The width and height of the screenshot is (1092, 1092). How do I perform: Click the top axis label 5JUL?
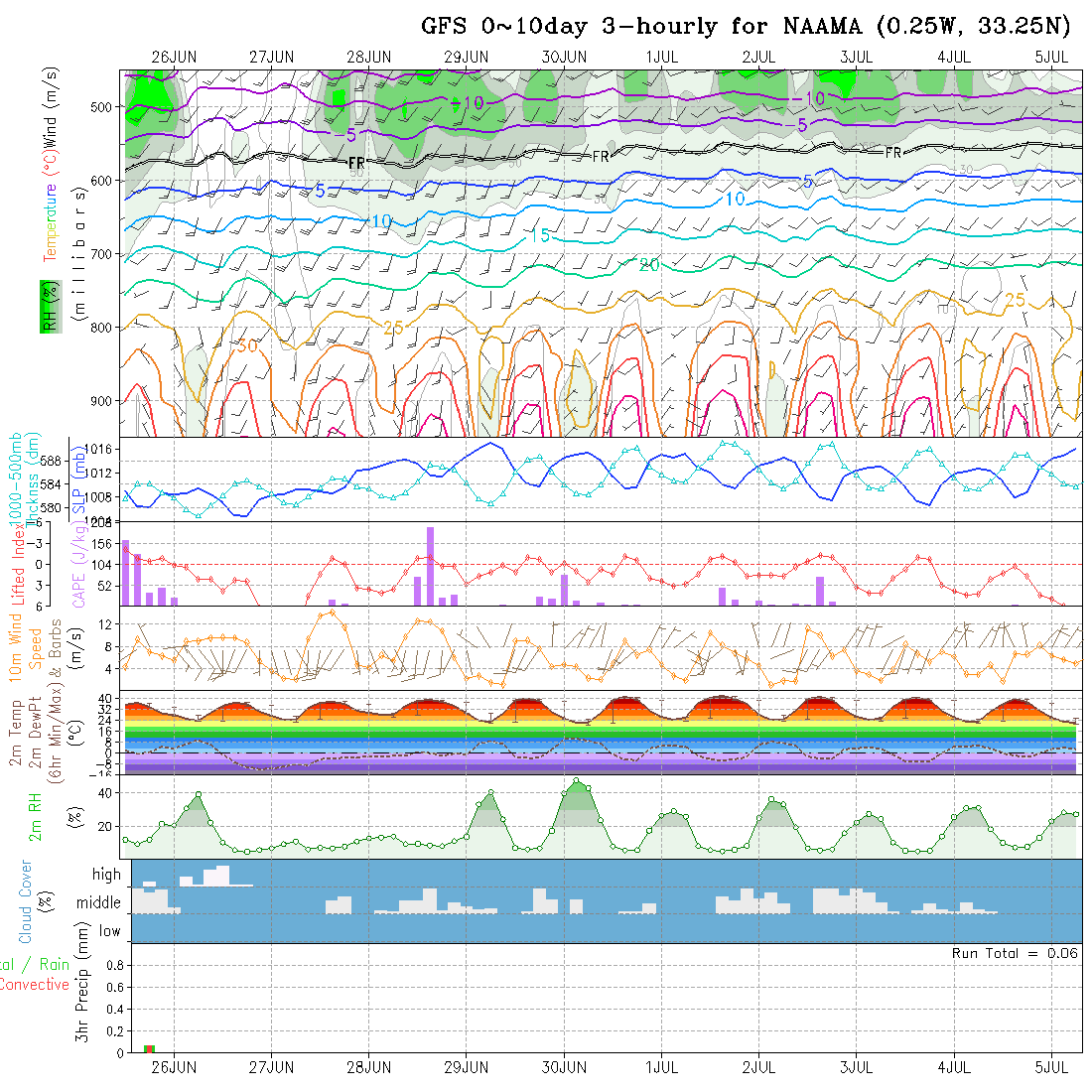click(1051, 58)
